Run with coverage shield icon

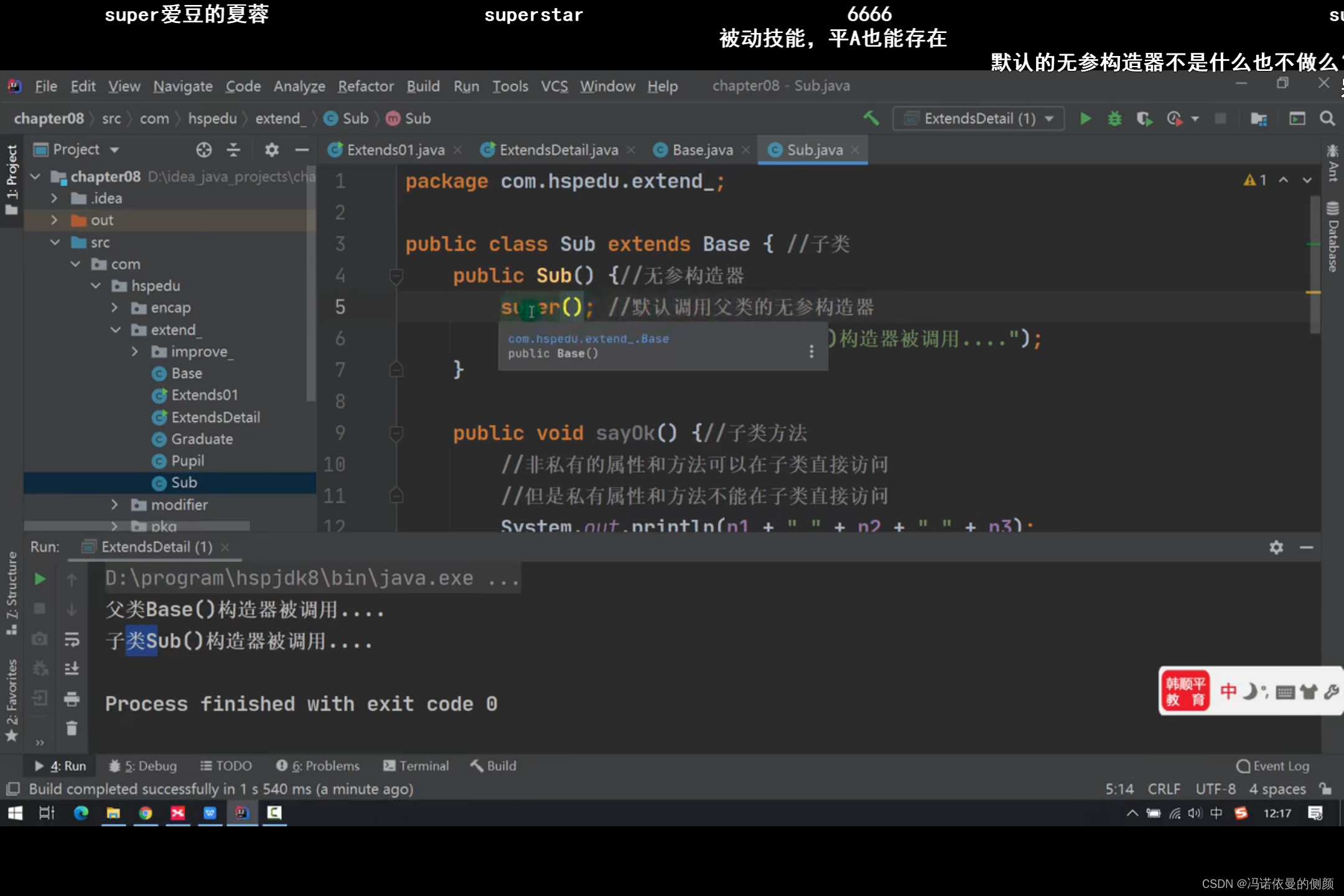click(x=1144, y=118)
